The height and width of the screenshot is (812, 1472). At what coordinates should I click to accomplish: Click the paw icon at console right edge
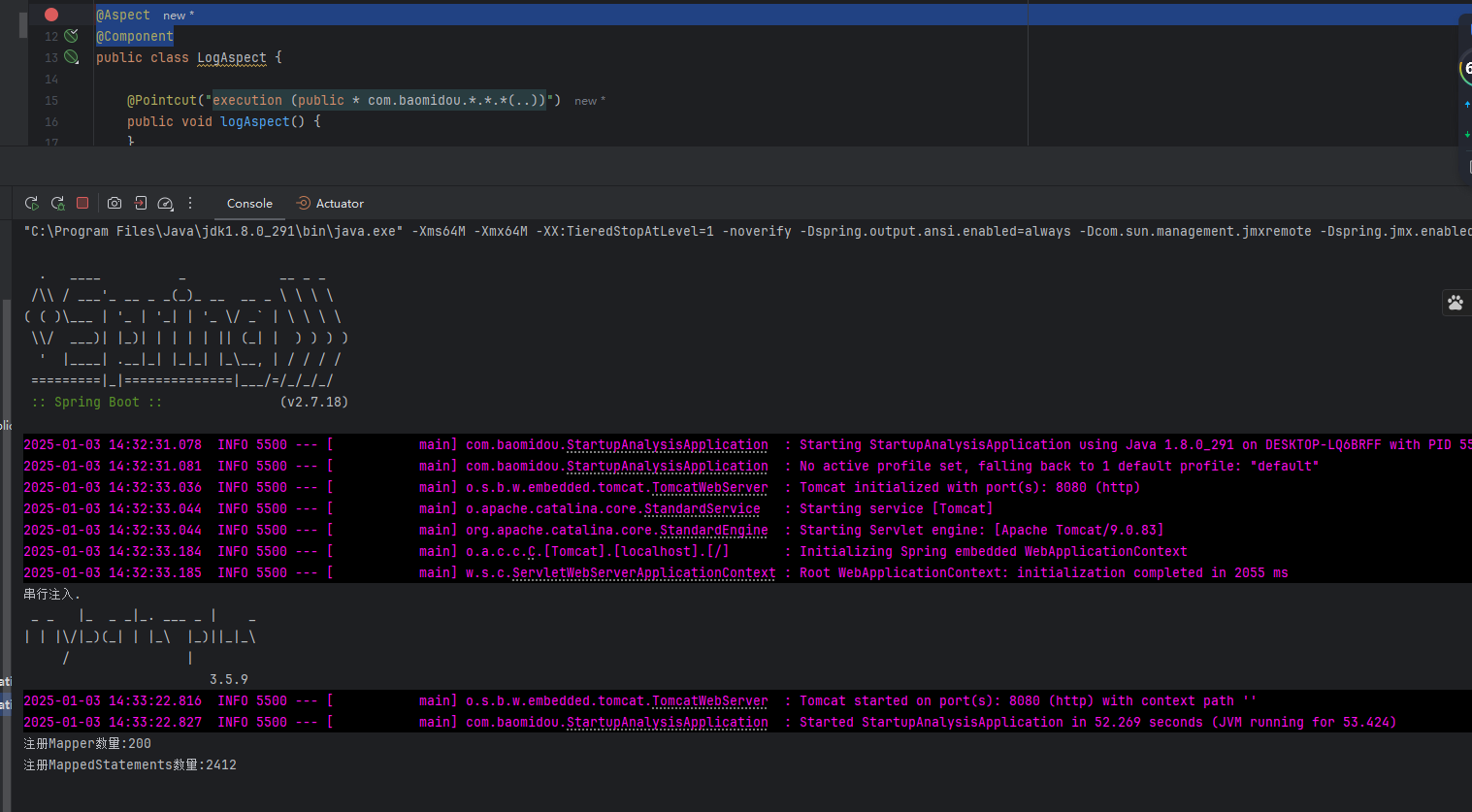coord(1456,303)
